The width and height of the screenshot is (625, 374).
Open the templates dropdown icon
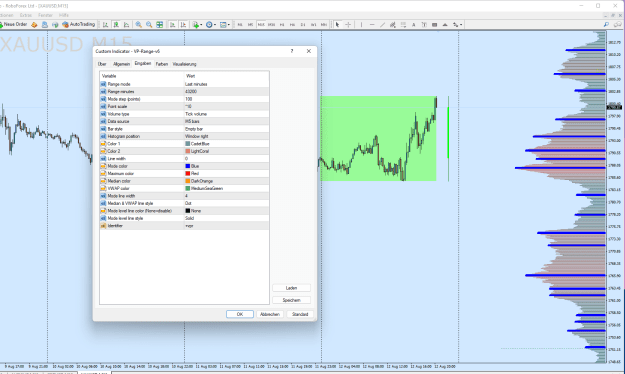pos(225,25)
